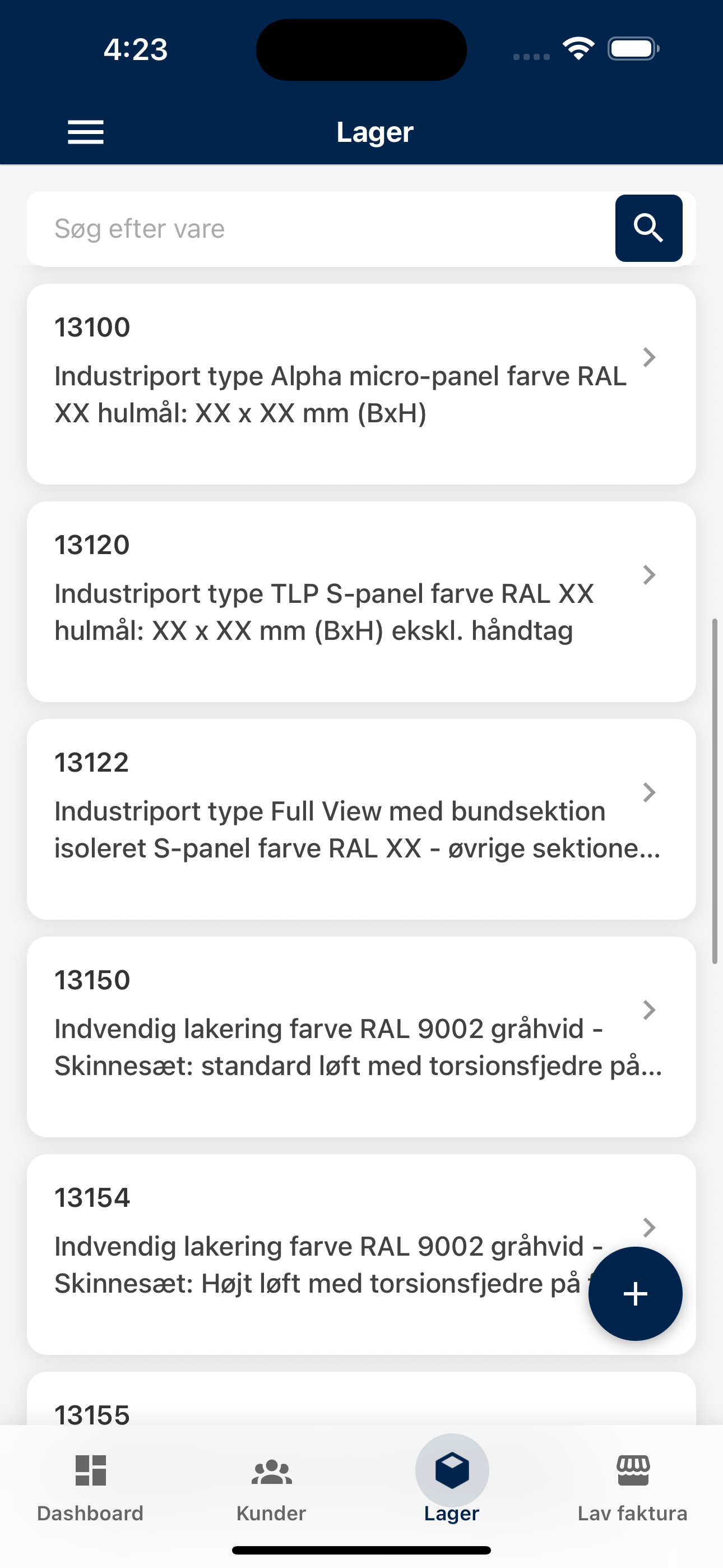The width and height of the screenshot is (723, 1568).
Task: Expand item 13100 with its chevron
Action: 649,357
